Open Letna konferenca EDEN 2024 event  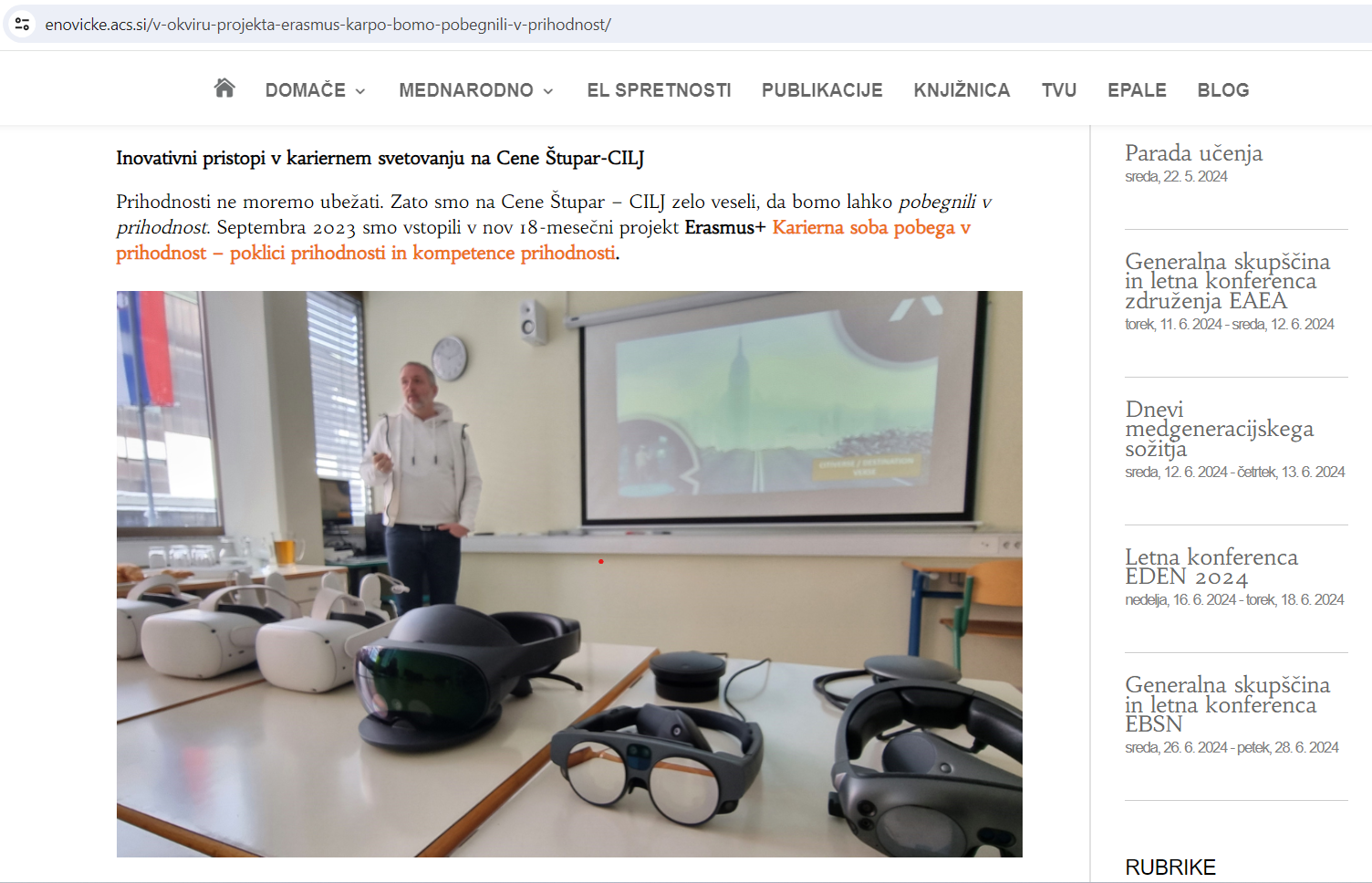[x=1211, y=566]
